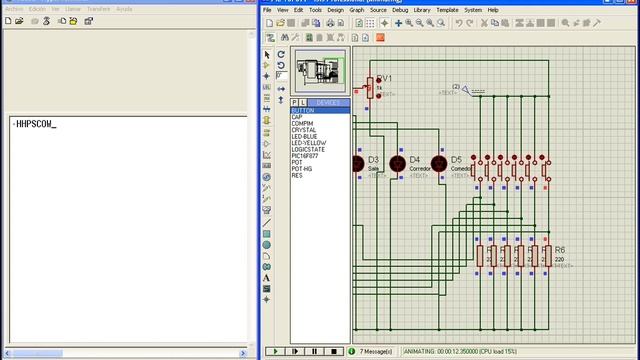This screenshot has height=360, width=640.
Task: Click the schematic overview thumbnail
Action: [320, 71]
